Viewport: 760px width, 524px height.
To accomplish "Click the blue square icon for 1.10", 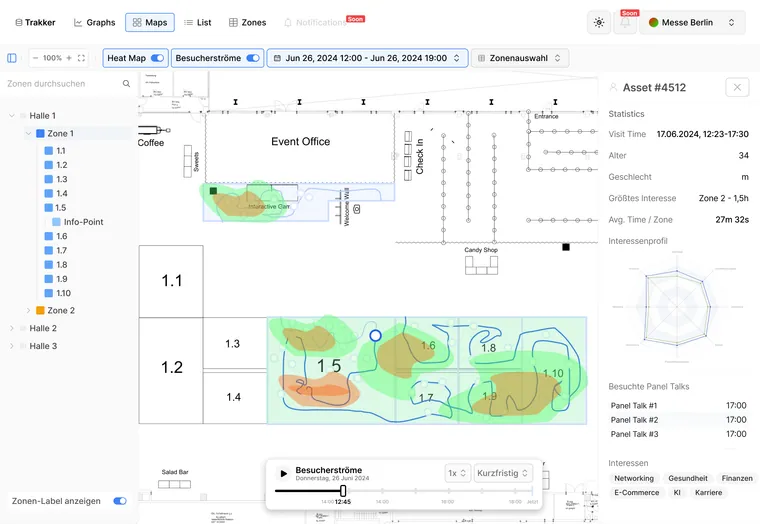I will click(x=48, y=293).
